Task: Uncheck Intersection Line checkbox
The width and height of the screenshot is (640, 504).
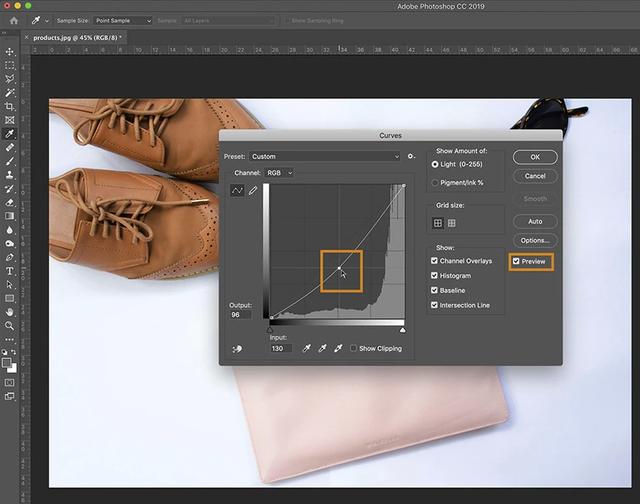Action: click(x=434, y=305)
